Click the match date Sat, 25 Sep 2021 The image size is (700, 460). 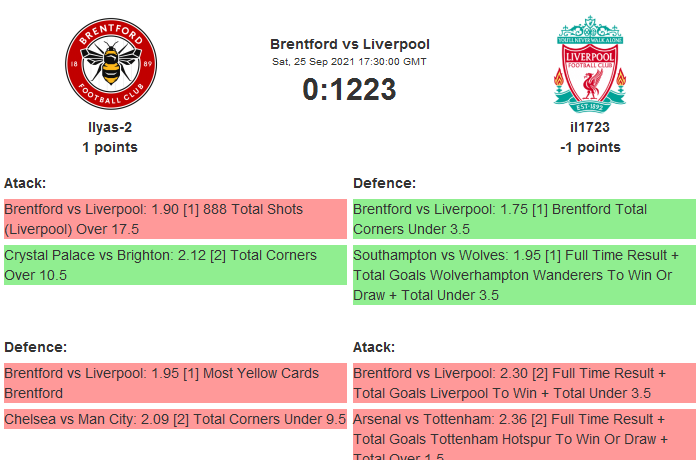point(350,62)
